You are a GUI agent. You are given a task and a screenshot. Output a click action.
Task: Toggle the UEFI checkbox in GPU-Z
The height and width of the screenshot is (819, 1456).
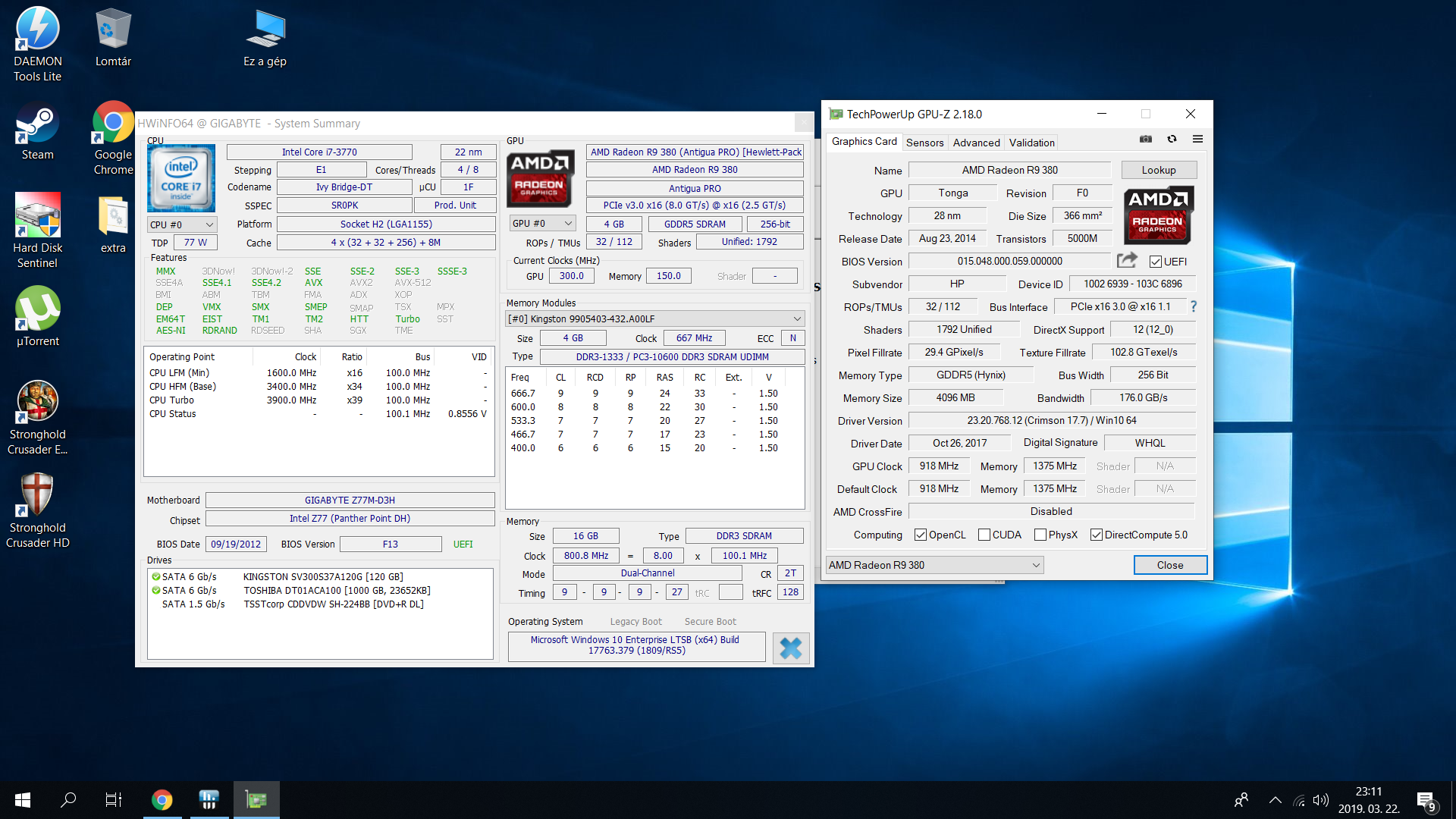[1156, 262]
